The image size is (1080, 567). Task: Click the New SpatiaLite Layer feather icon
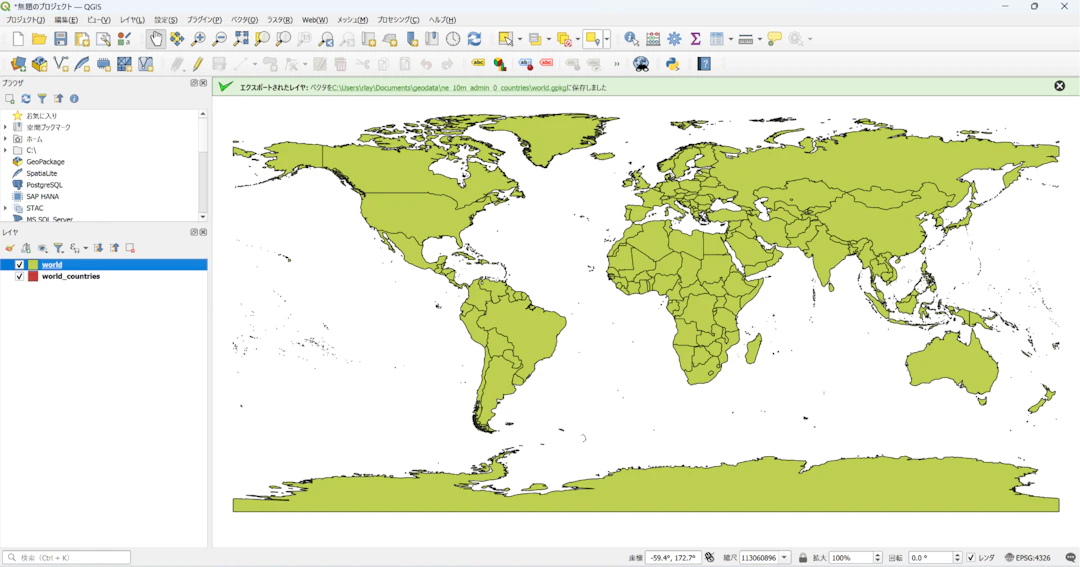click(x=82, y=64)
